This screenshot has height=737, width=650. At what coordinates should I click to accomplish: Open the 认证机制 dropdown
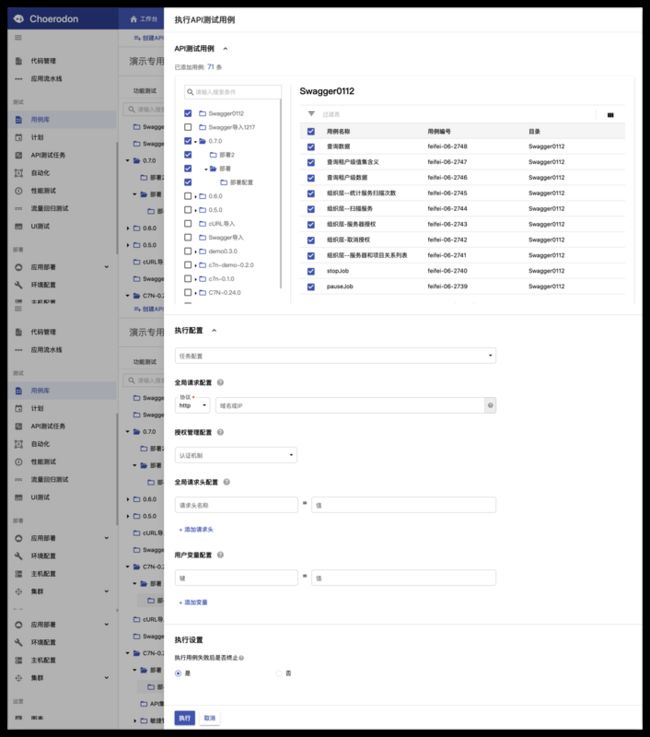coord(235,455)
